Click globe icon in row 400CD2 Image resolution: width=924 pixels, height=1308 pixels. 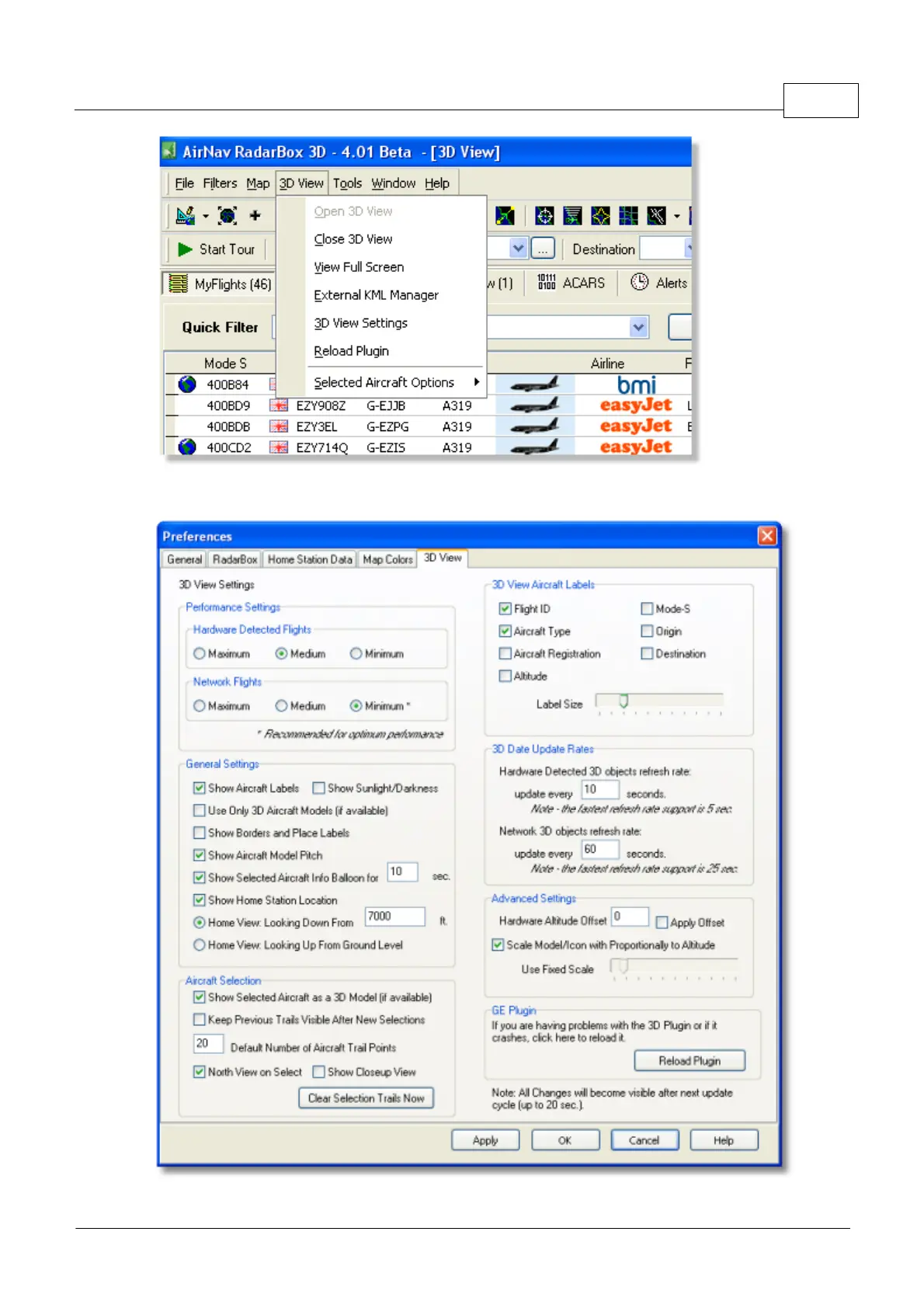[187, 447]
